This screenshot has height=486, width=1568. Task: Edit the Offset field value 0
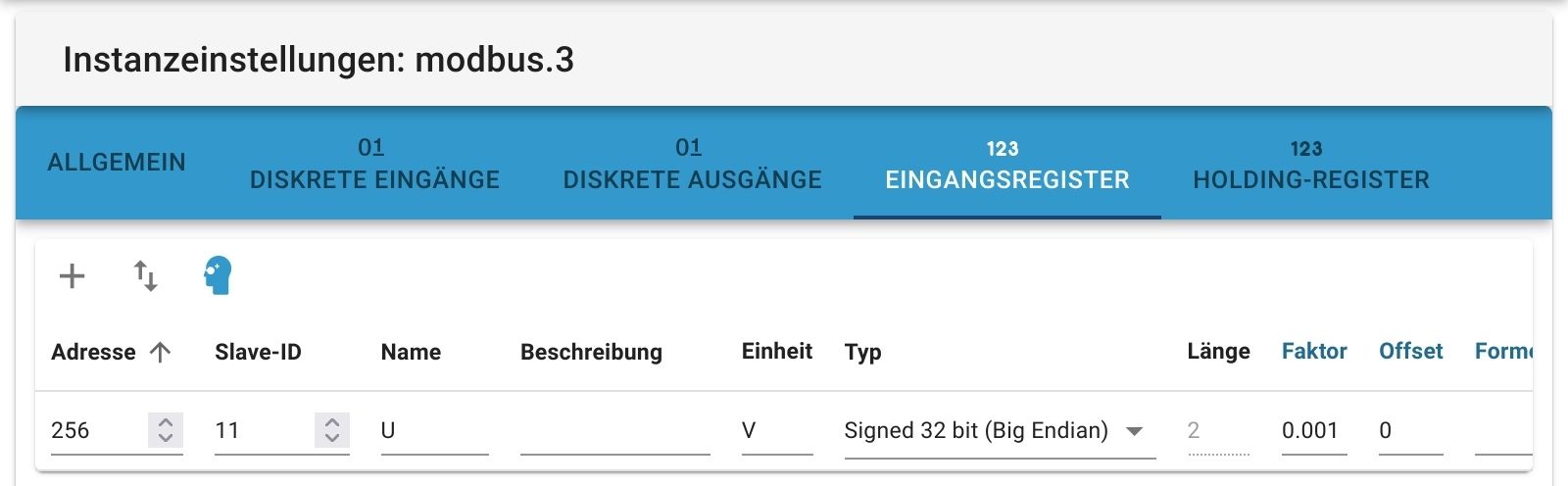click(x=1409, y=431)
